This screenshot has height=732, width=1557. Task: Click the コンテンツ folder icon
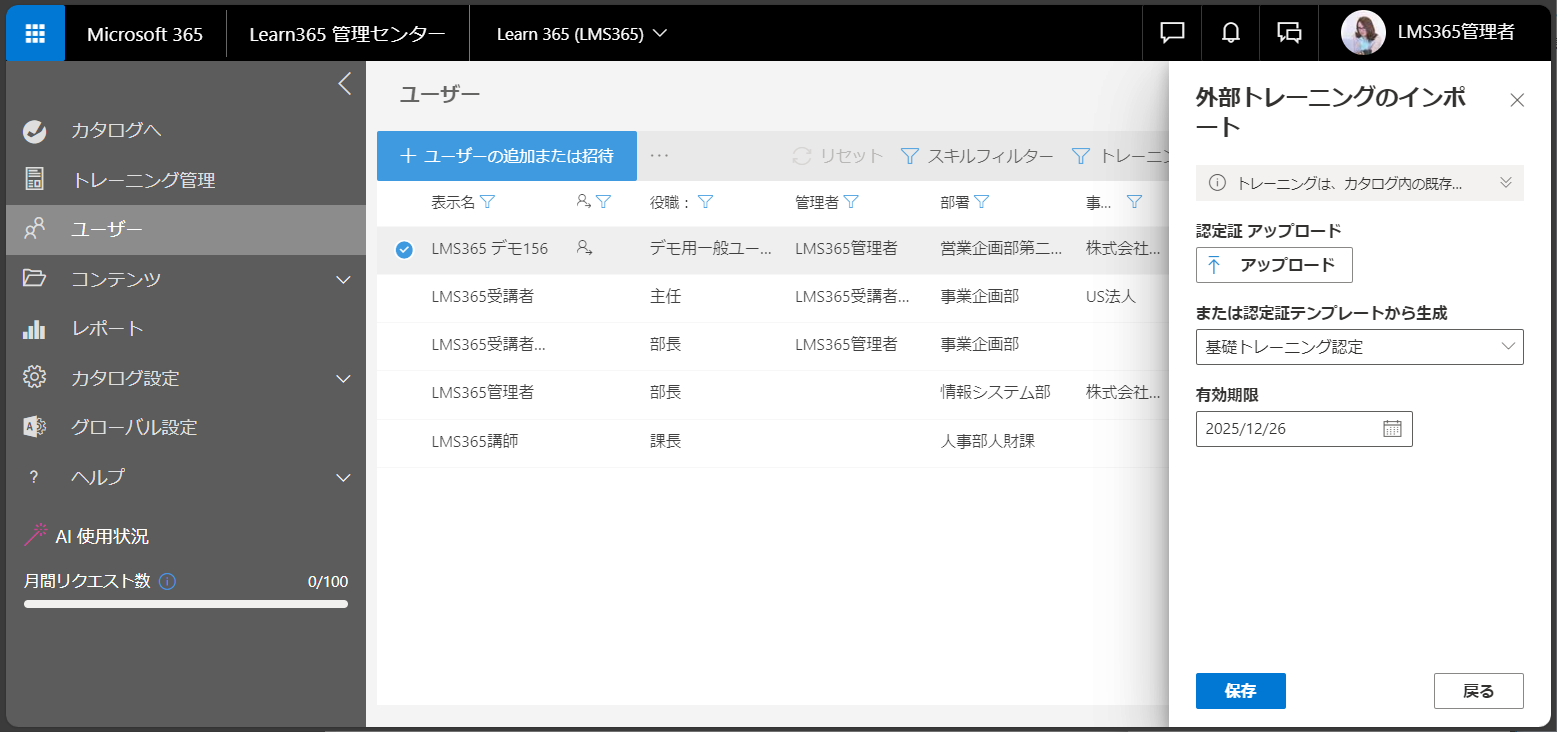(x=34, y=279)
